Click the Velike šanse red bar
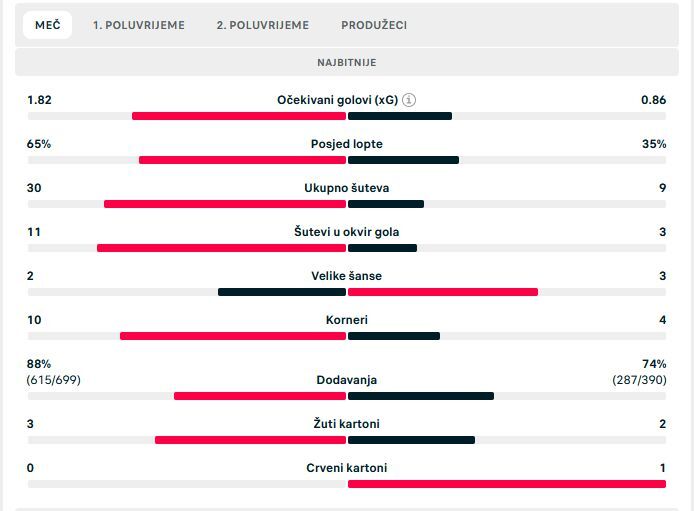694x511 pixels. tap(442, 292)
